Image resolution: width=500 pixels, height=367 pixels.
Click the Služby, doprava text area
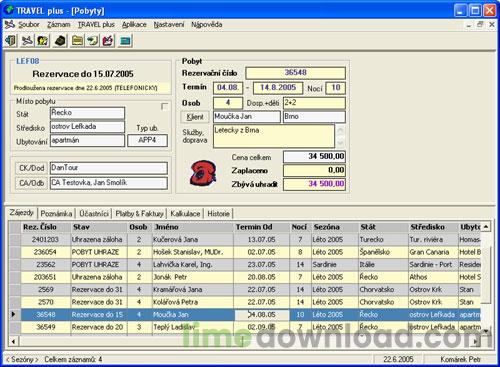click(x=274, y=136)
